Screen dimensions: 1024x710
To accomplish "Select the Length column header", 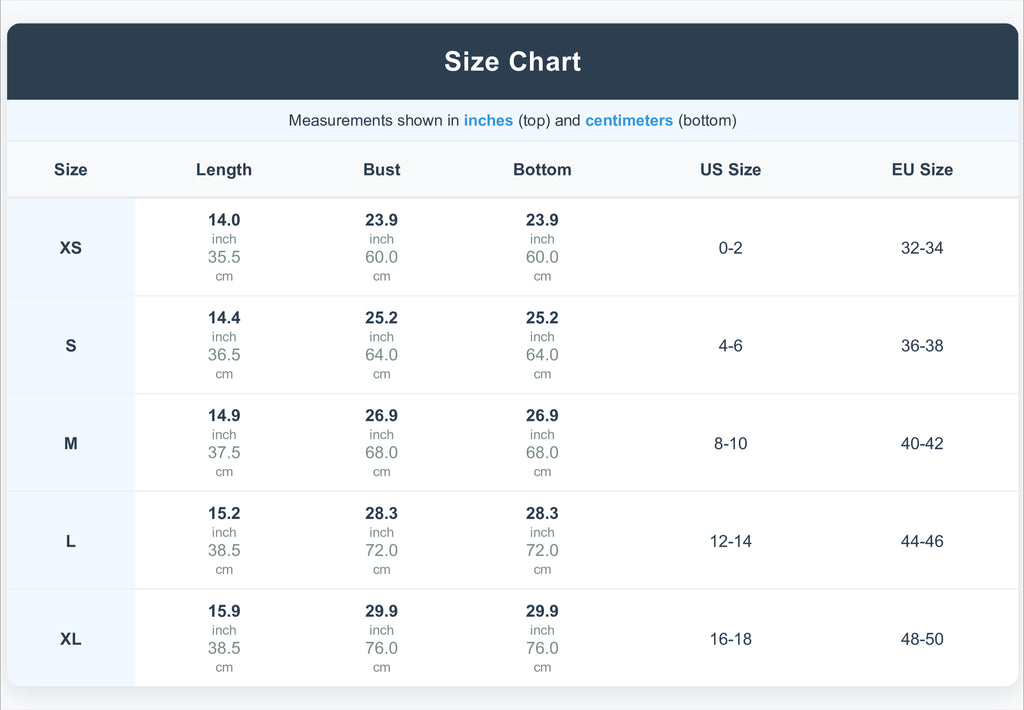I will click(x=224, y=170).
